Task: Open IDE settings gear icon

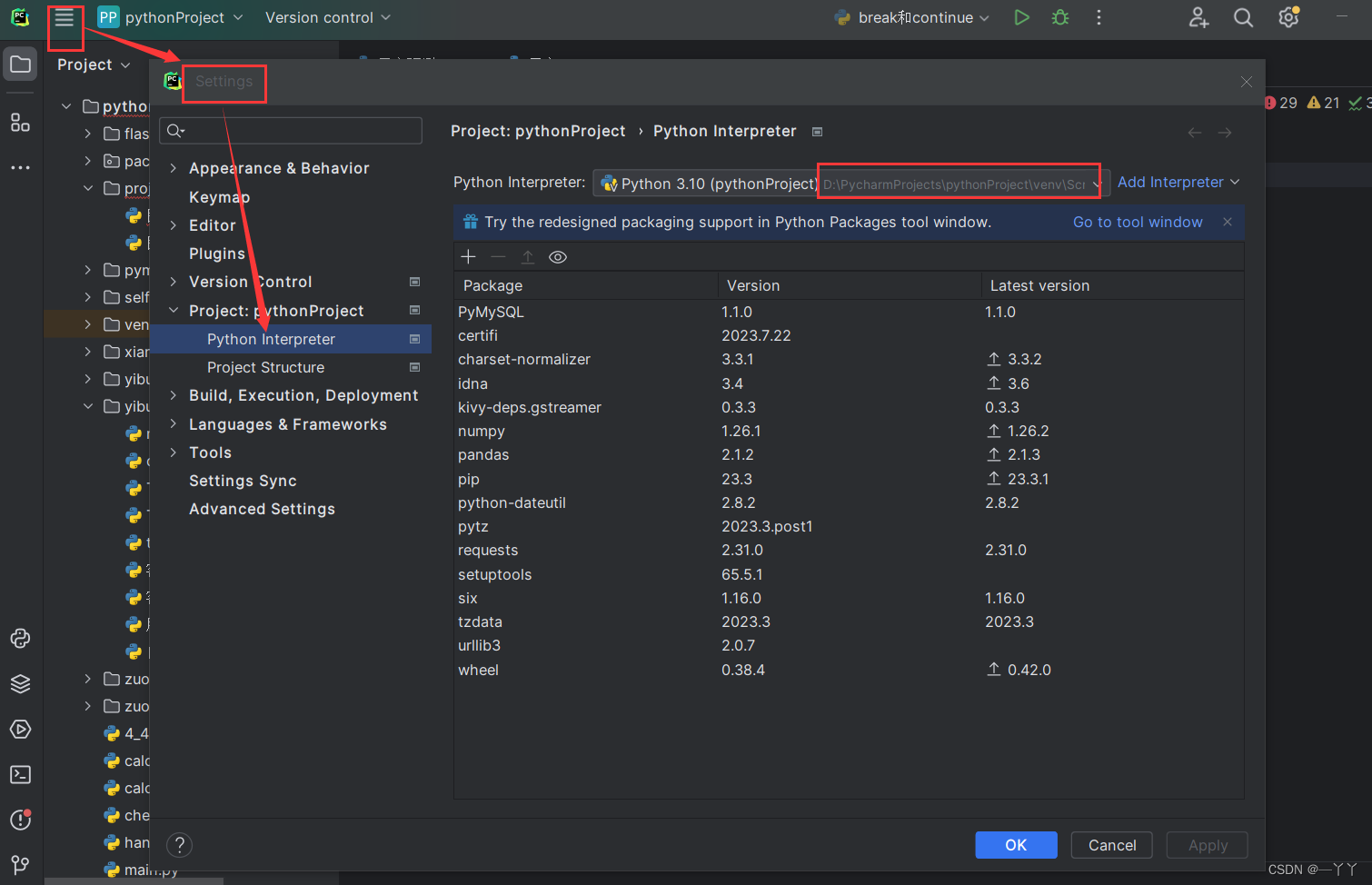Action: [x=1288, y=17]
